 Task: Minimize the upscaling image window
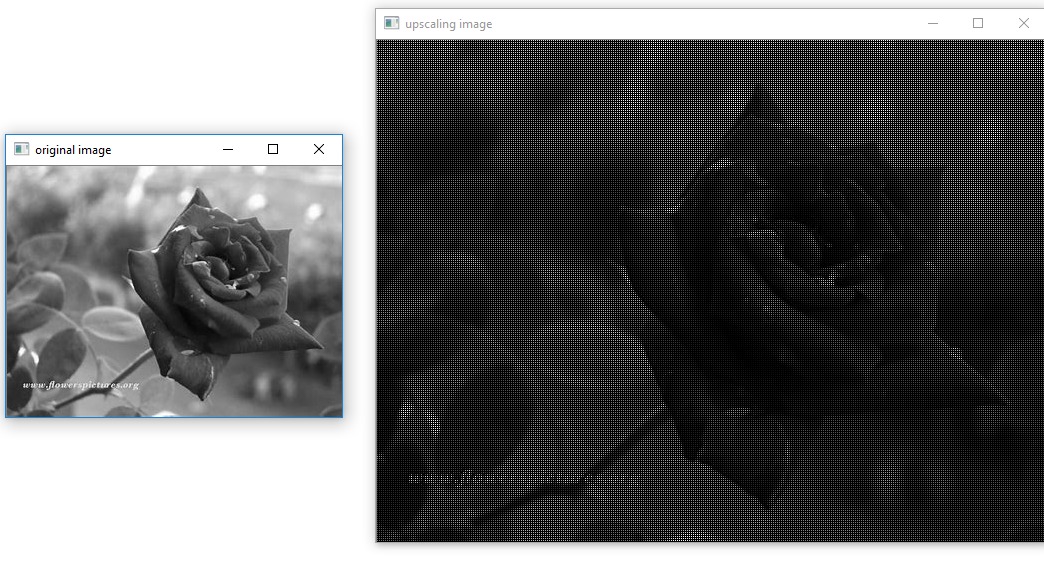(930, 23)
